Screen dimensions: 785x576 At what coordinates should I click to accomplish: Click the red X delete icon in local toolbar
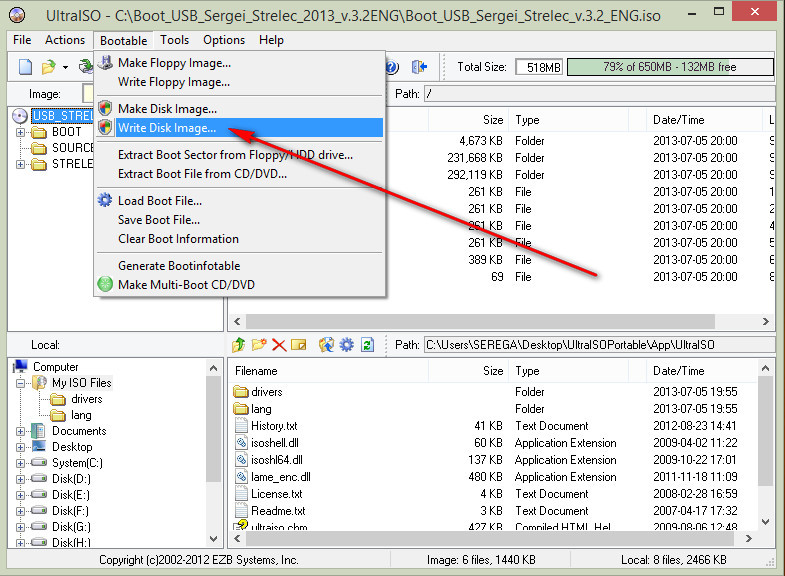(x=279, y=345)
